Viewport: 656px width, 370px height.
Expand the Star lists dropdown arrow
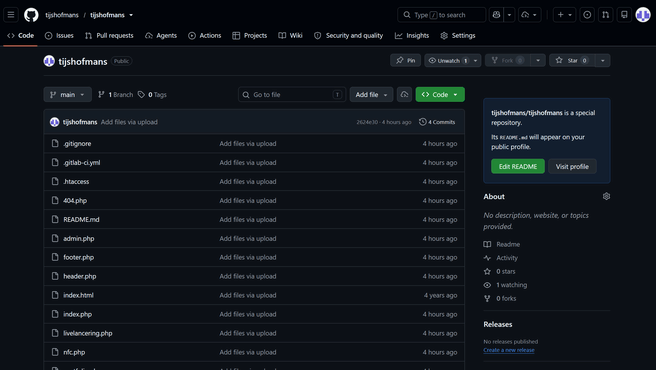click(602, 60)
